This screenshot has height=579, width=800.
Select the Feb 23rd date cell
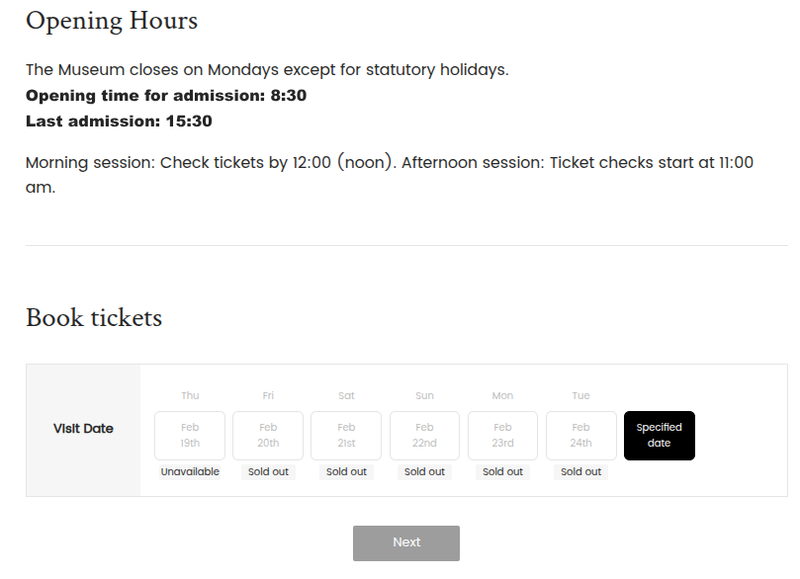point(502,435)
